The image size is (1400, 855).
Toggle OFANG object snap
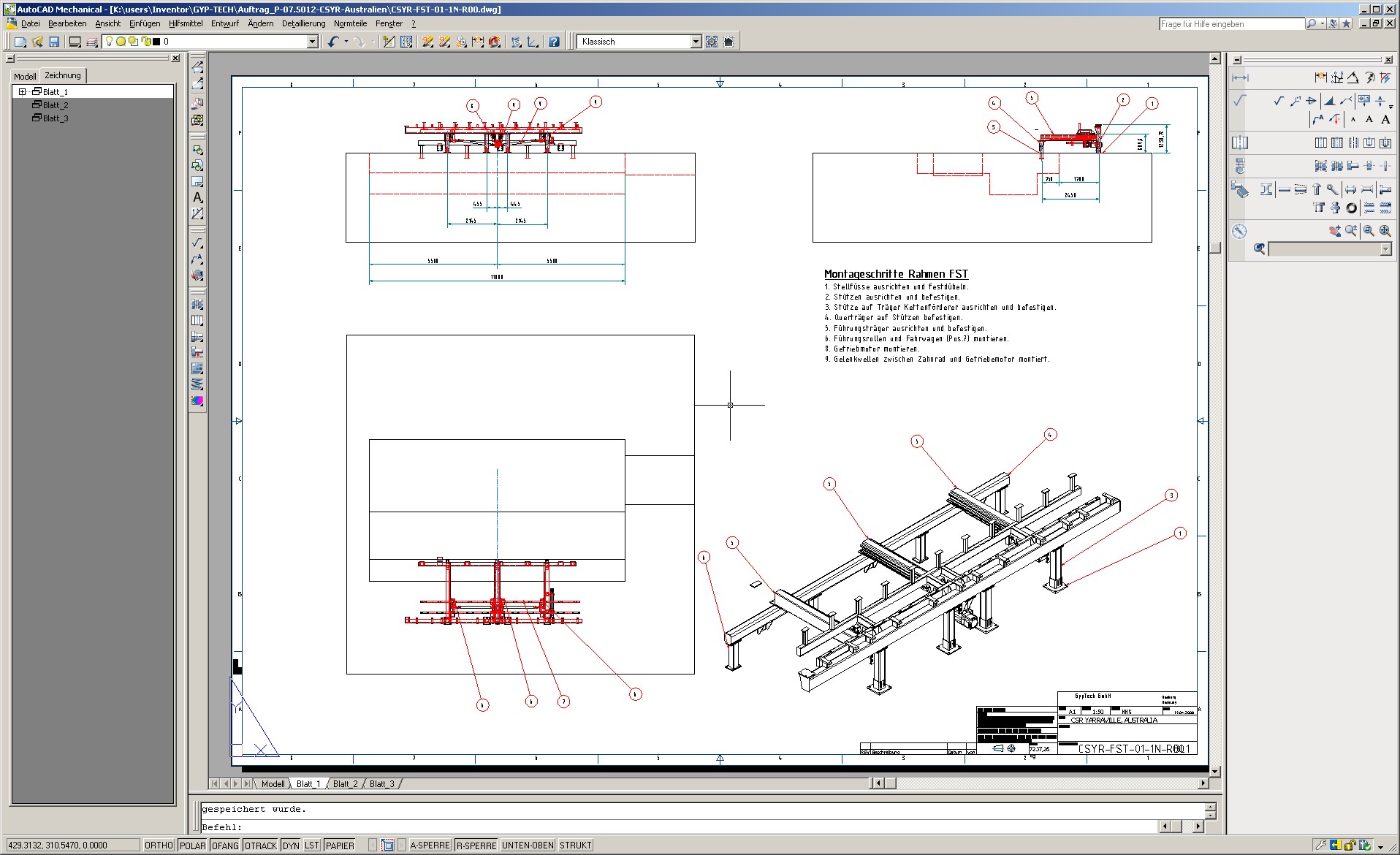[226, 845]
